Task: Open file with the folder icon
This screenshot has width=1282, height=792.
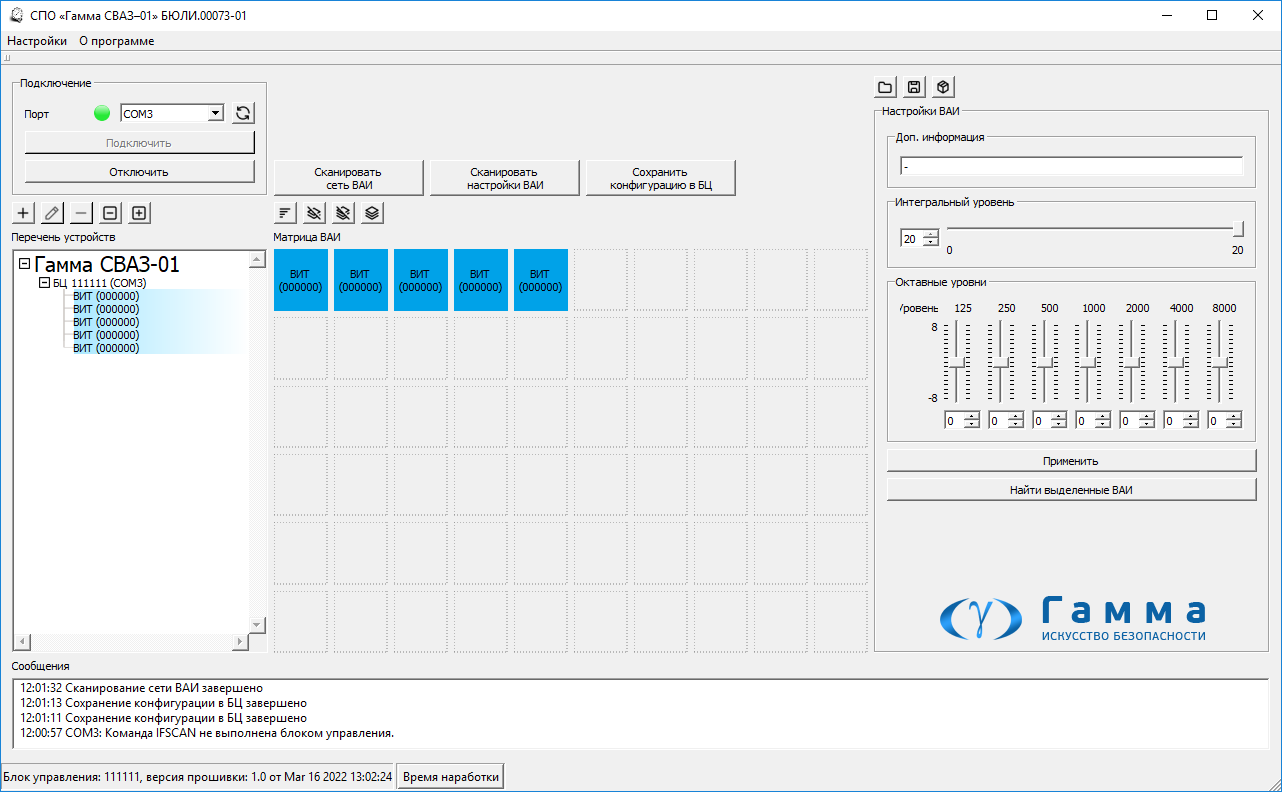Action: point(886,87)
